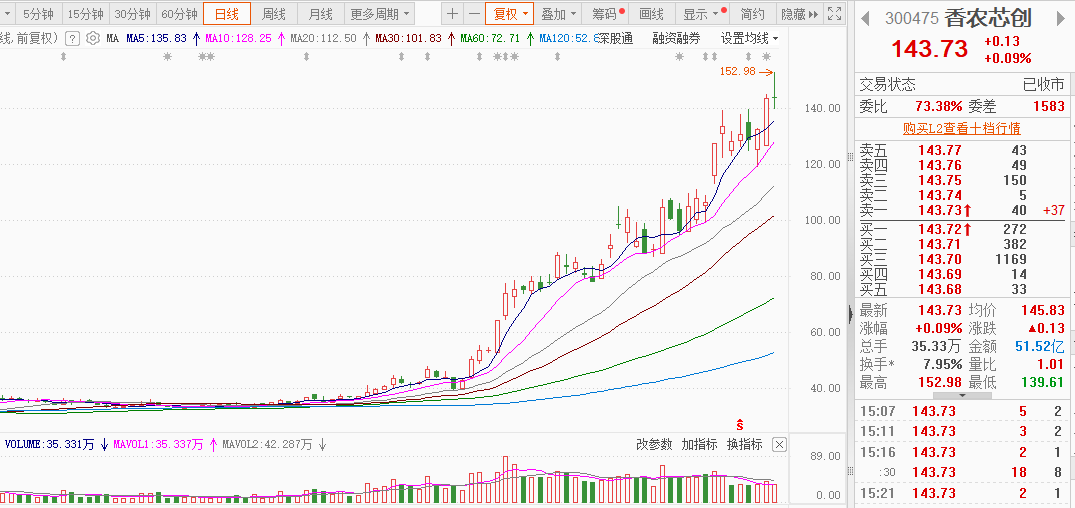Click the MA5:135.83 indicator label
Screen dimensions: 1075x508
pos(156,39)
